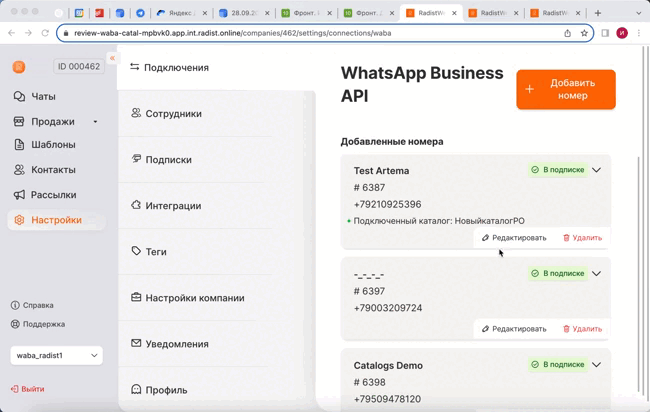Expand the Catalogs Demo number card
The image size is (650, 412).
tap(597, 365)
